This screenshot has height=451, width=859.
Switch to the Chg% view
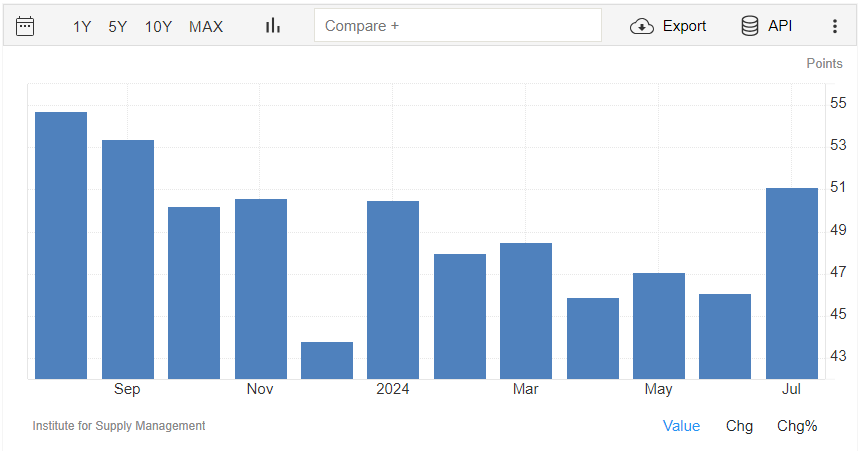pos(797,426)
